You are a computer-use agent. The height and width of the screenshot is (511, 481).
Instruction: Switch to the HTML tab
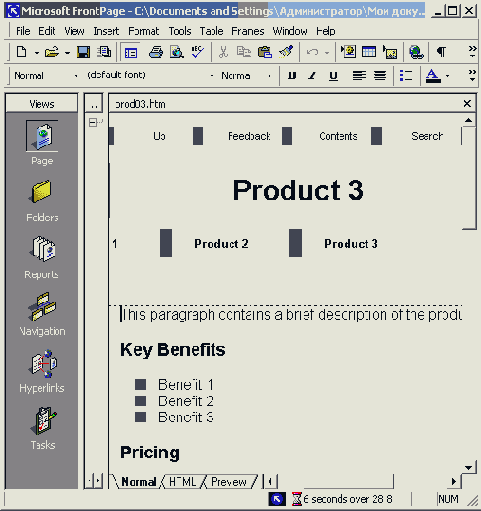click(x=183, y=482)
